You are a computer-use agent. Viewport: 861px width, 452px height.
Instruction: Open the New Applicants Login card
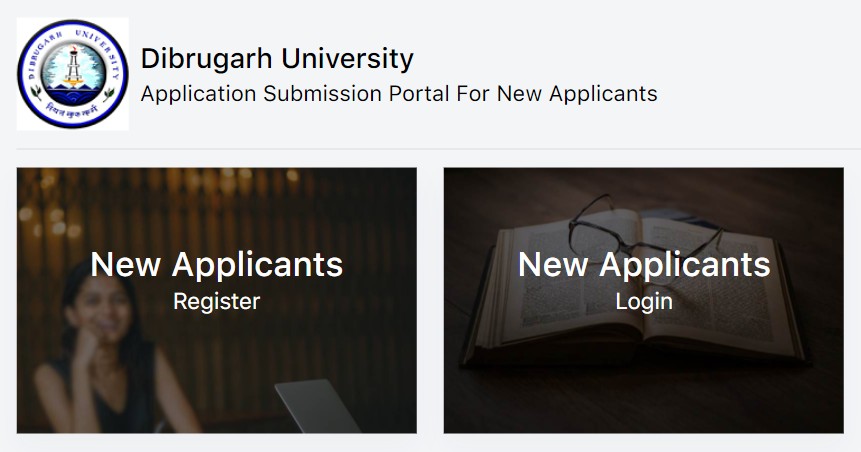click(644, 300)
